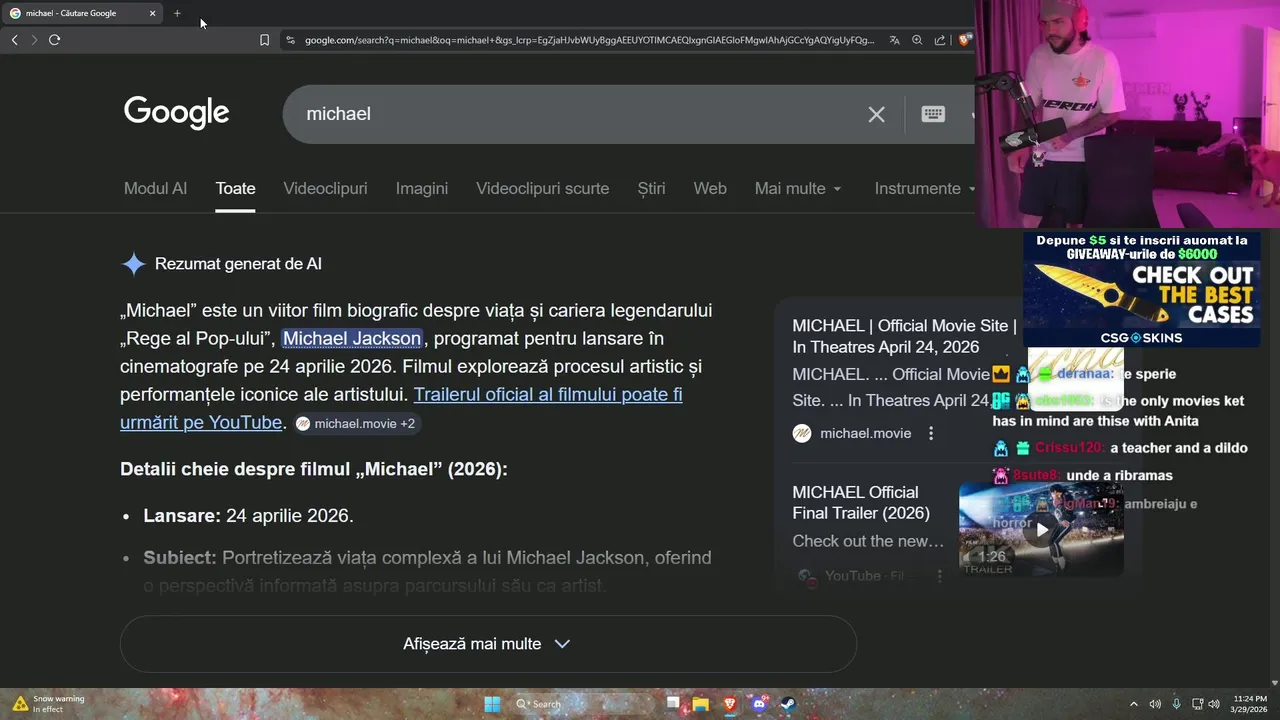This screenshot has height=720, width=1280.
Task: Switch to Videoclipuri tab
Action: (x=325, y=188)
